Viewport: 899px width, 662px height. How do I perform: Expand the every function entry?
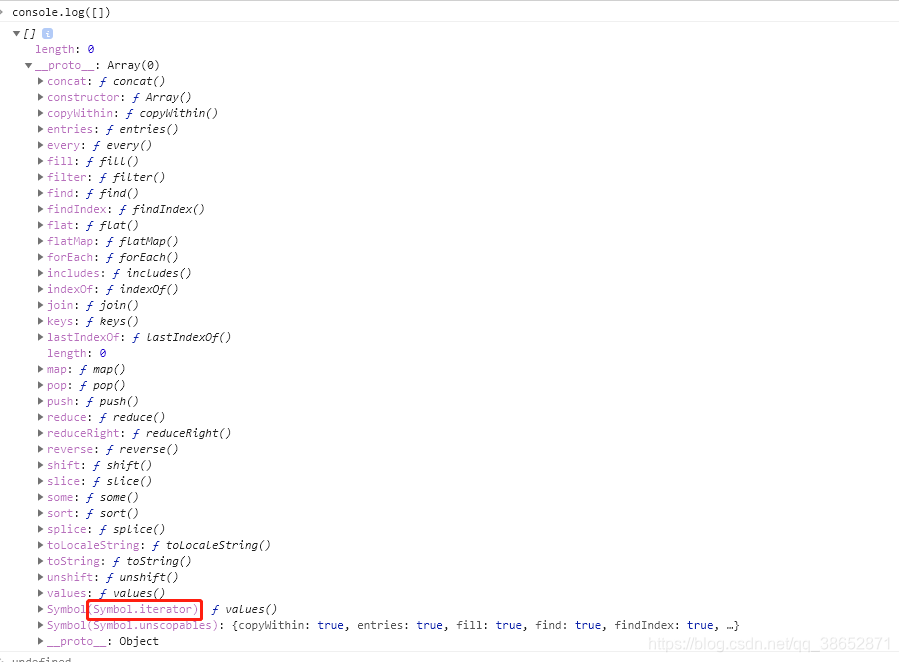(41, 146)
